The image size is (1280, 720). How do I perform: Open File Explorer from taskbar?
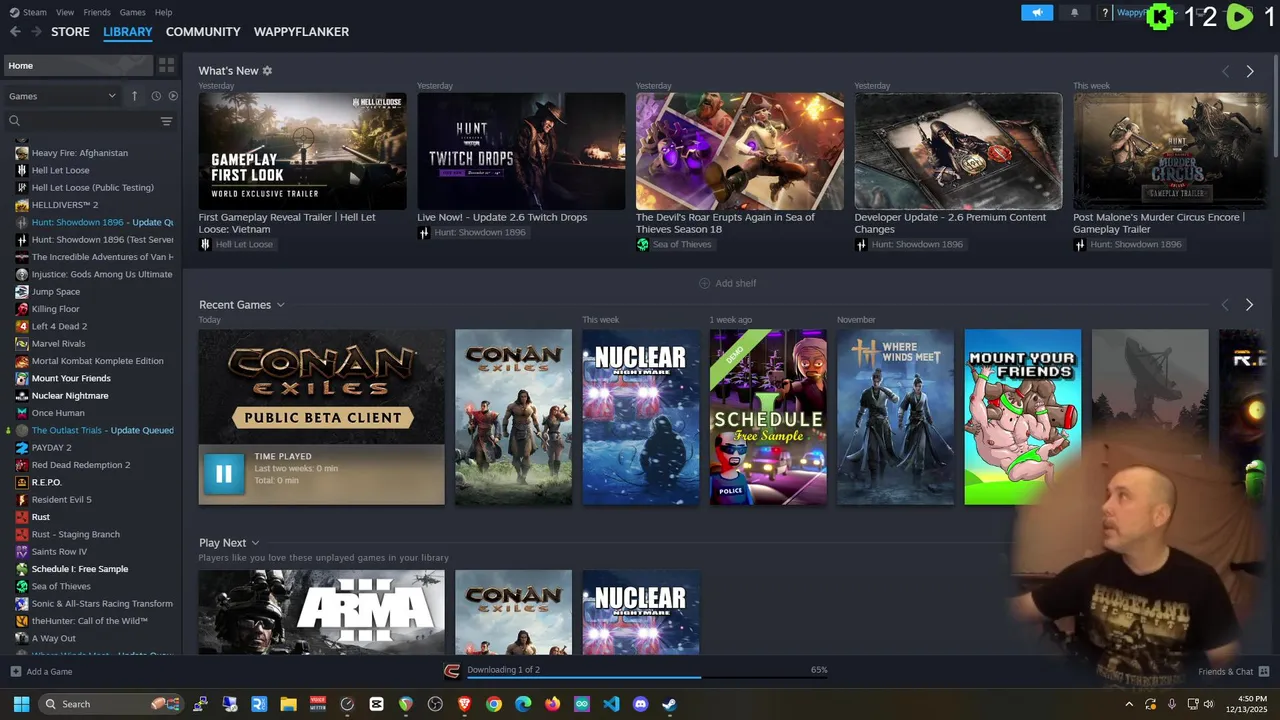[x=288, y=704]
